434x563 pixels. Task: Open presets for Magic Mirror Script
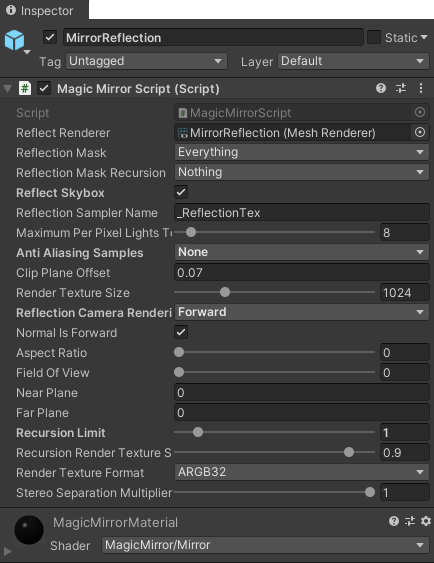401,88
